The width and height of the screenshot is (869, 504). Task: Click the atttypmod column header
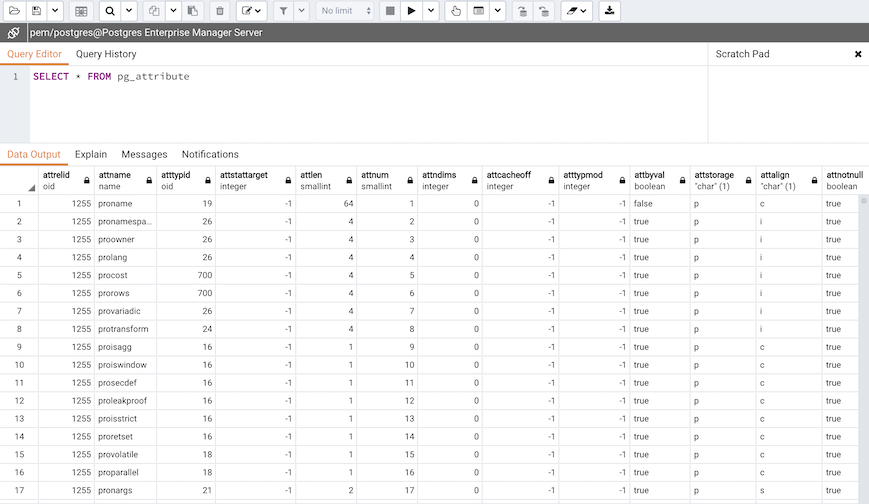click(x=594, y=180)
